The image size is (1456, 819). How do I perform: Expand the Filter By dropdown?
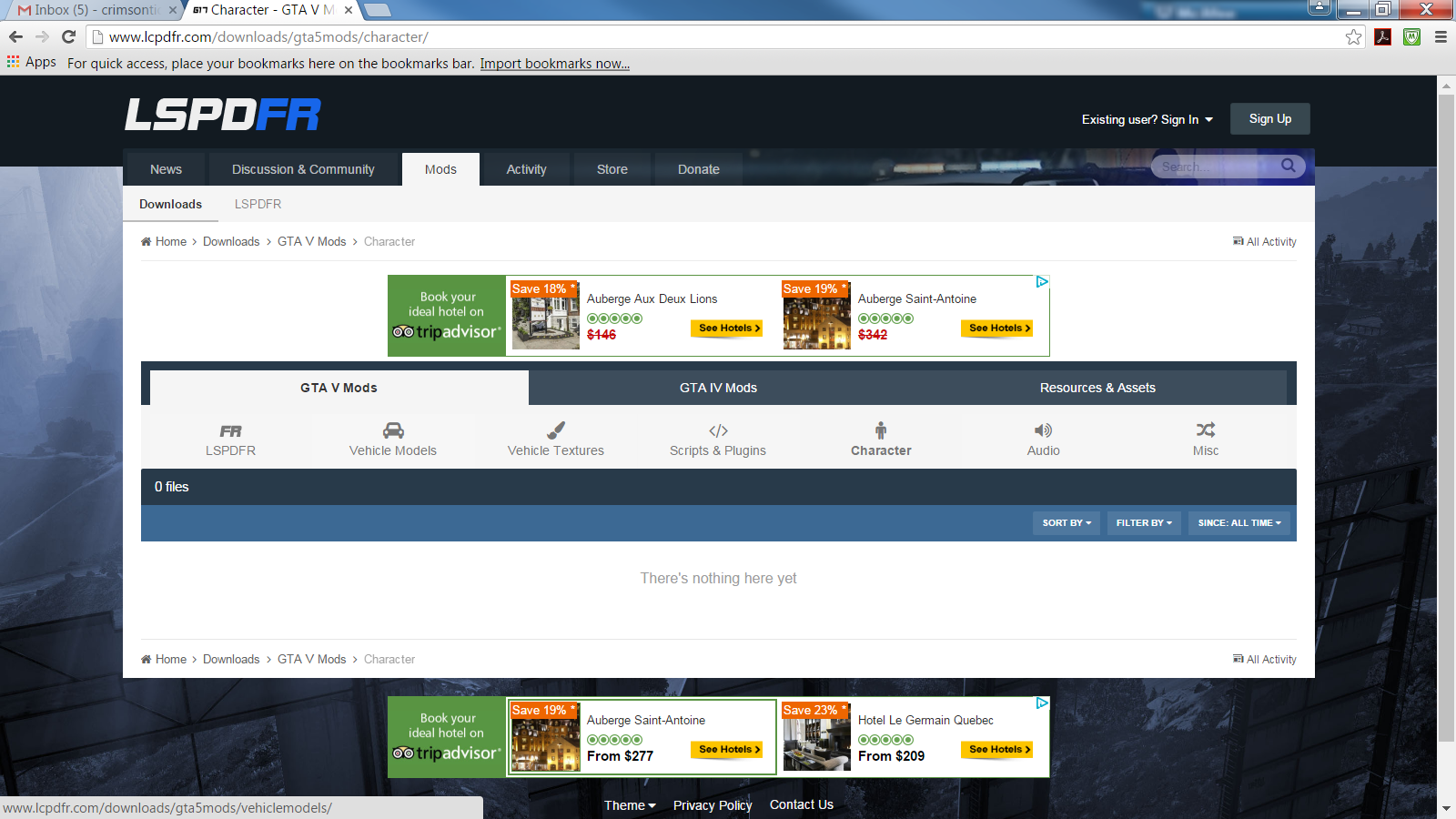pyautogui.click(x=1144, y=523)
